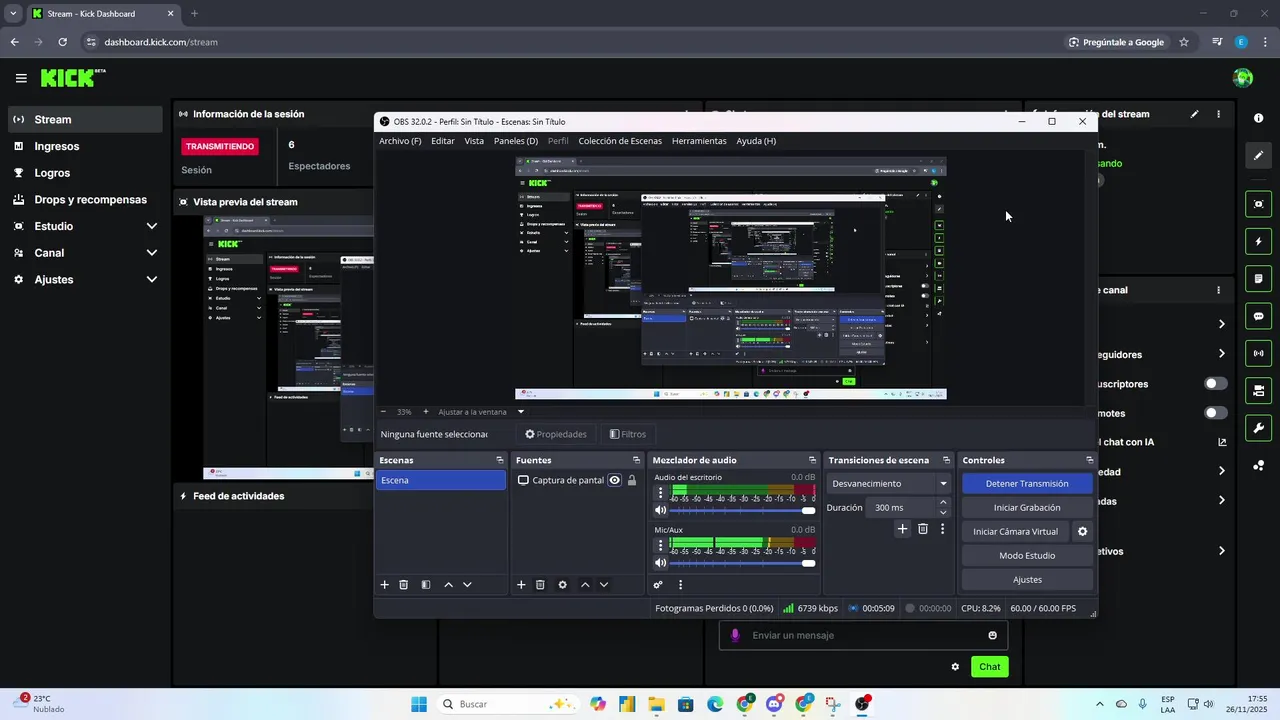This screenshot has height=720, width=1280.
Task: Expand the Canal section in Kick sidebar
Action: coord(152,253)
